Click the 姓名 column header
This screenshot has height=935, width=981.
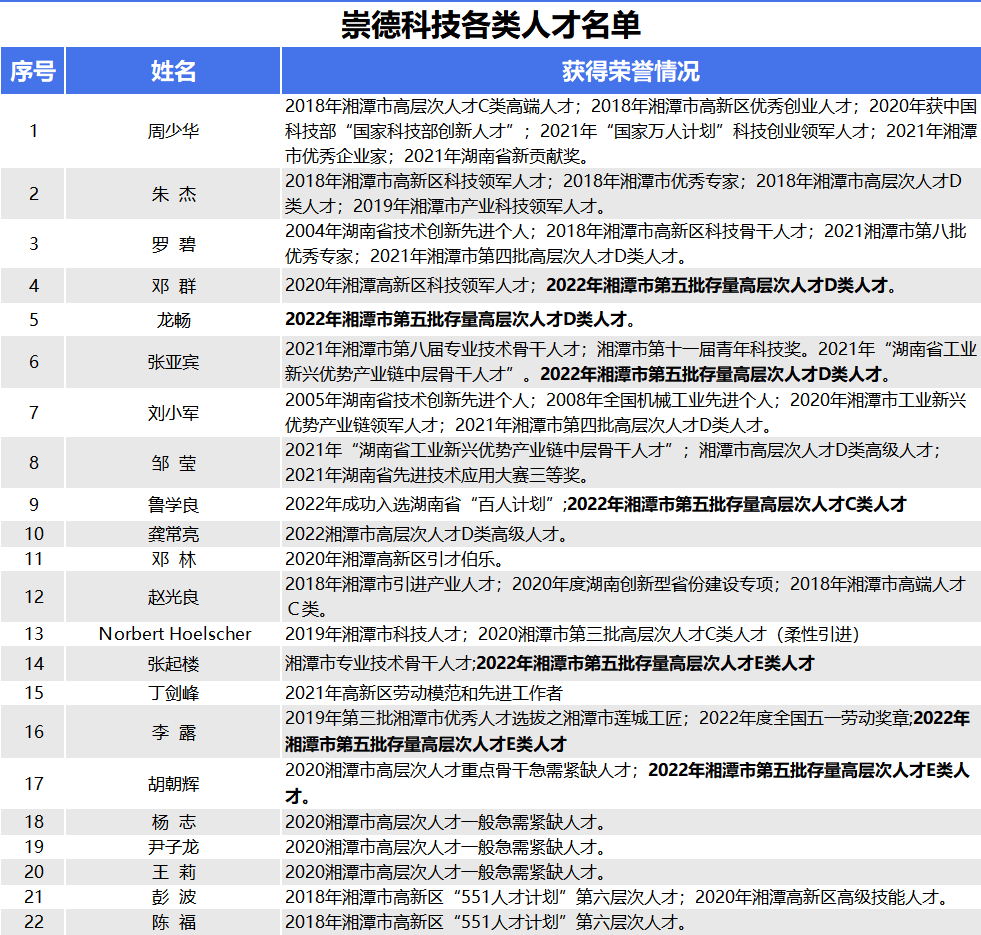coord(173,71)
